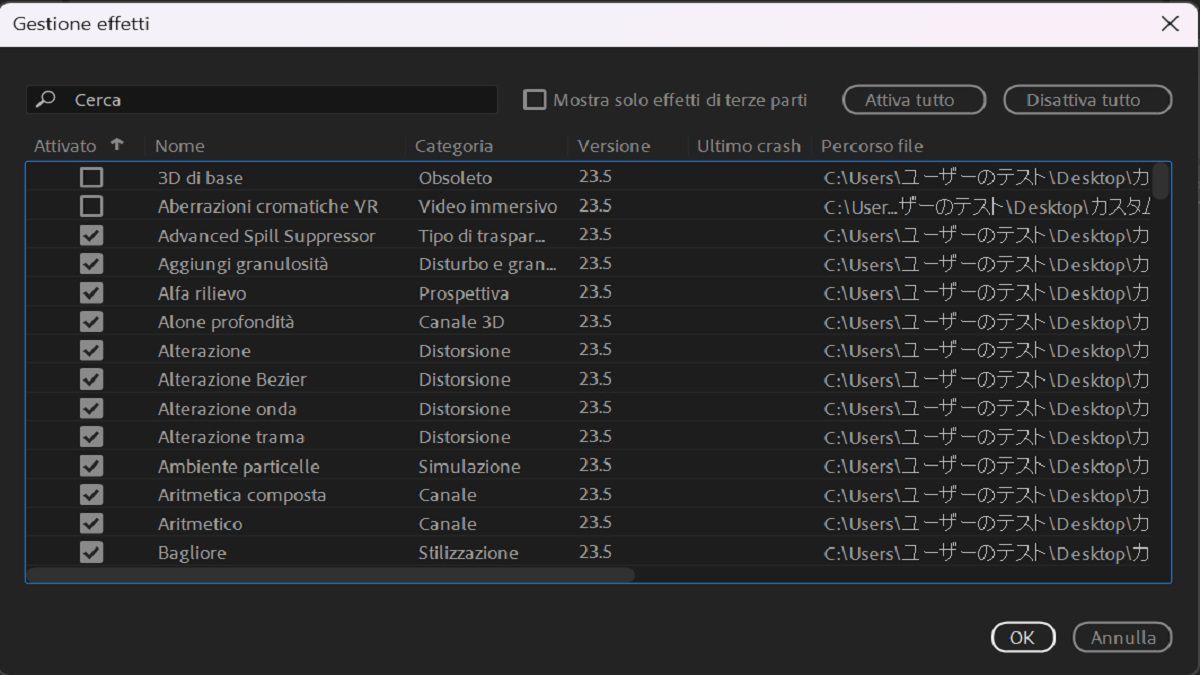Select the Alfa rilievo effect name
The height and width of the screenshot is (675, 1200).
(202, 293)
